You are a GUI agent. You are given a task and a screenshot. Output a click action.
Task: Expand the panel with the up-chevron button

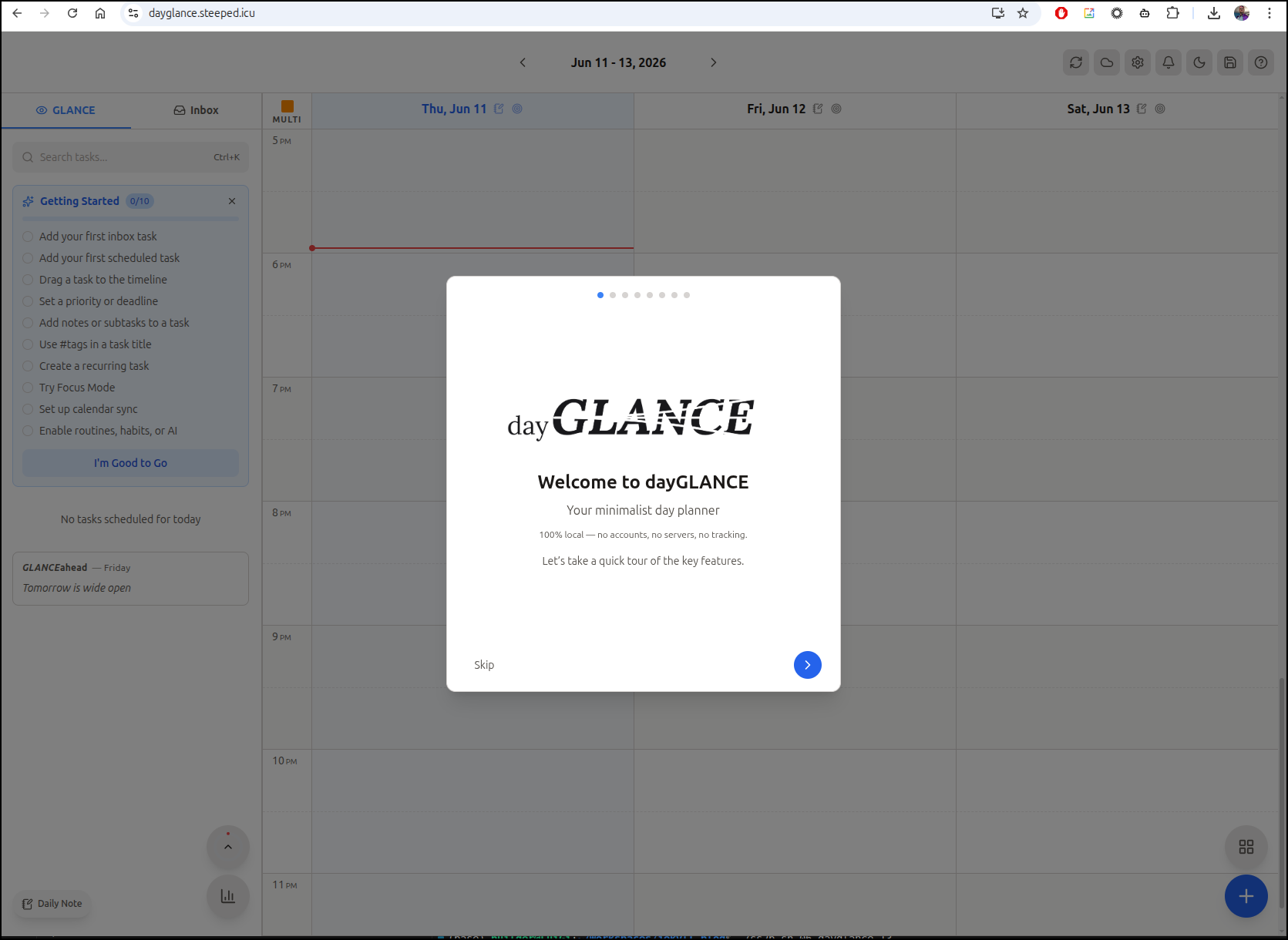tap(228, 847)
